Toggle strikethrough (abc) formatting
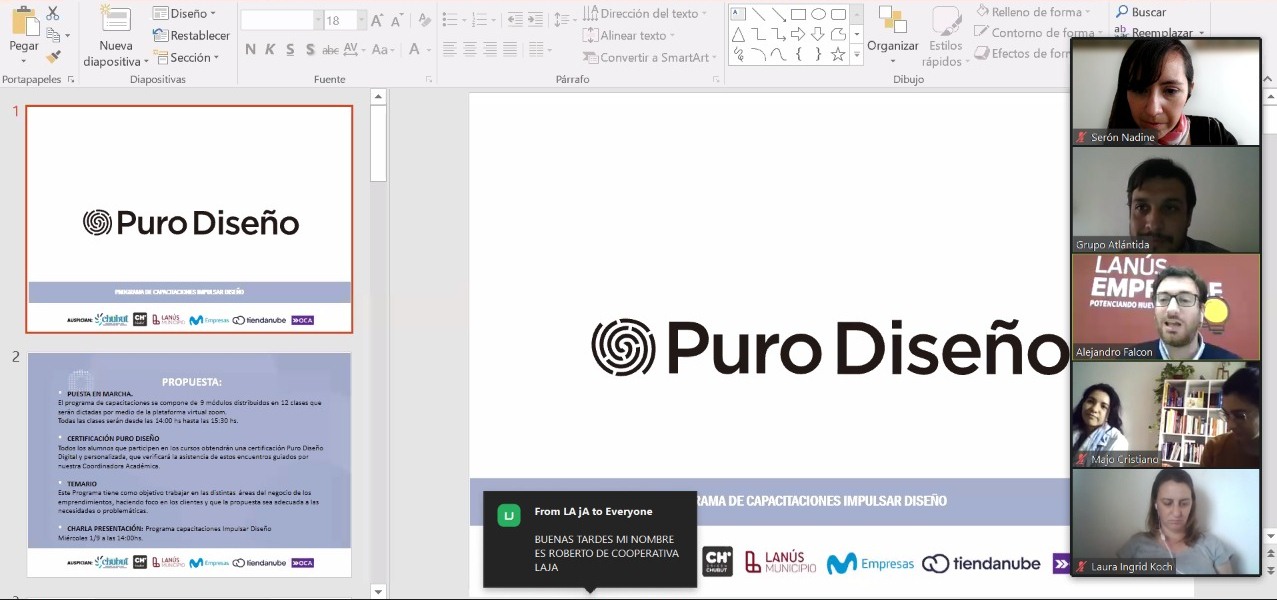The image size is (1277, 600). pos(330,49)
